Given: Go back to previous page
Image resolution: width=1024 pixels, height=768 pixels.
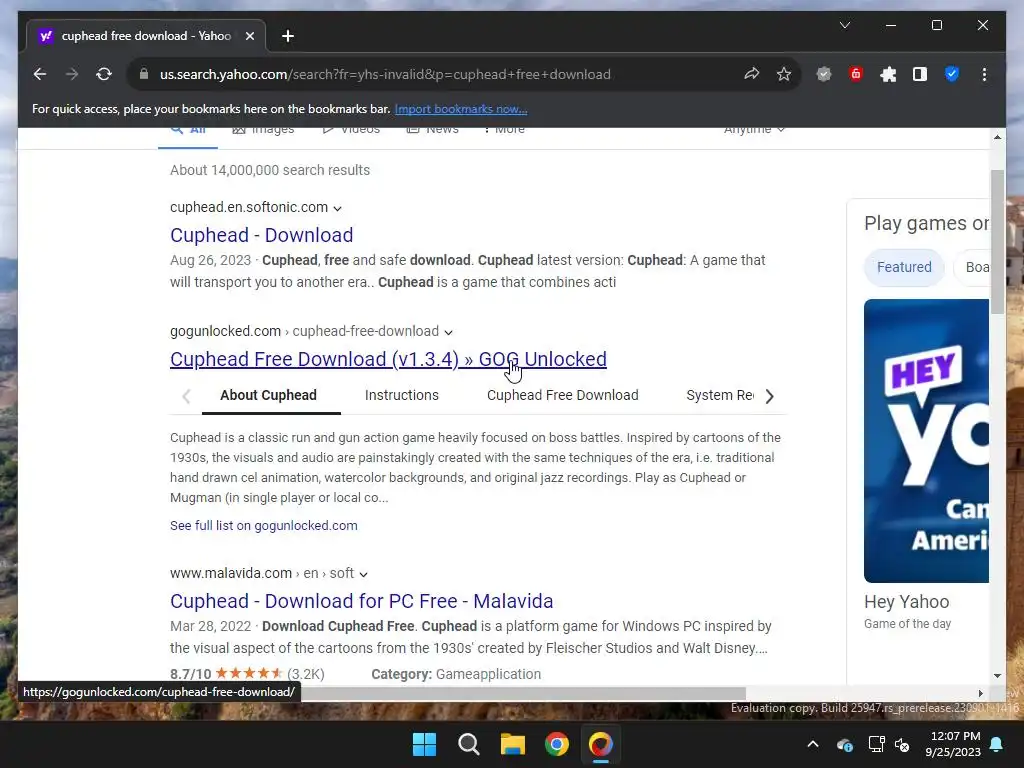Looking at the screenshot, I should point(40,74).
